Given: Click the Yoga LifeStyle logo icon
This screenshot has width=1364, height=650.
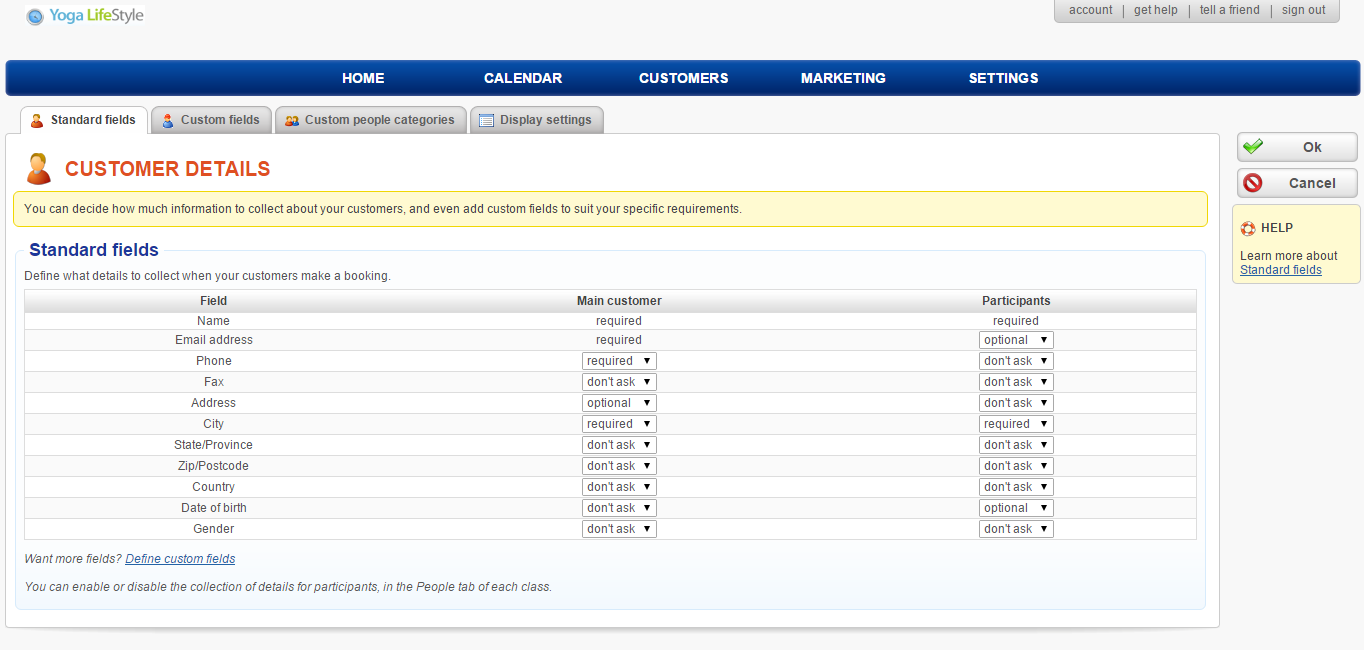Looking at the screenshot, I should pos(35,16).
